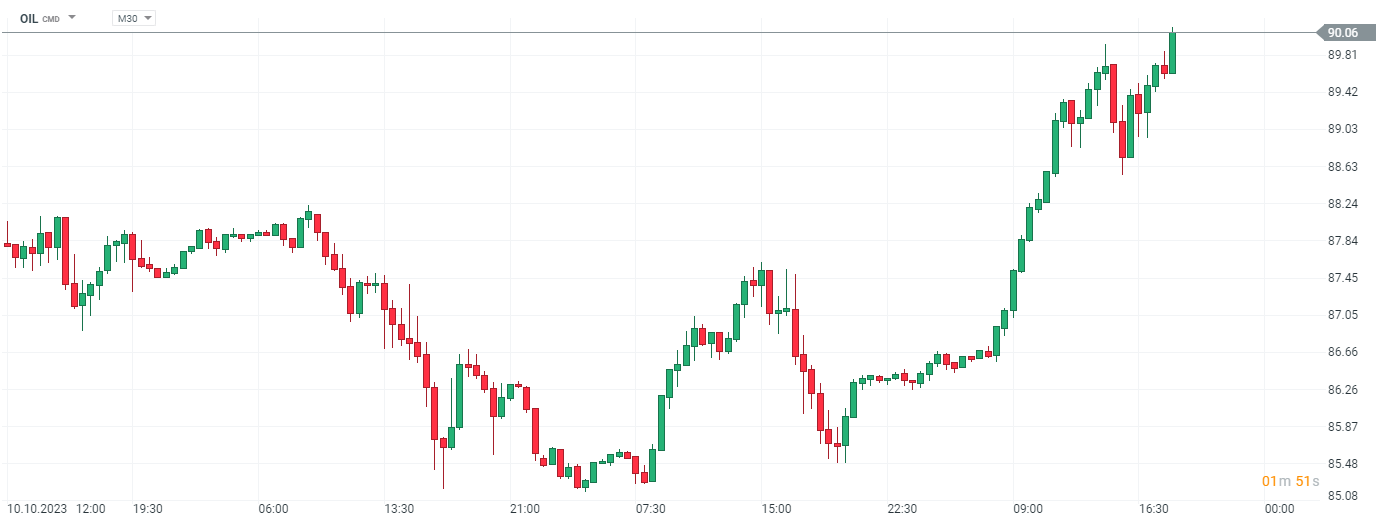Select the 16:30 time axis marker

(1154, 509)
